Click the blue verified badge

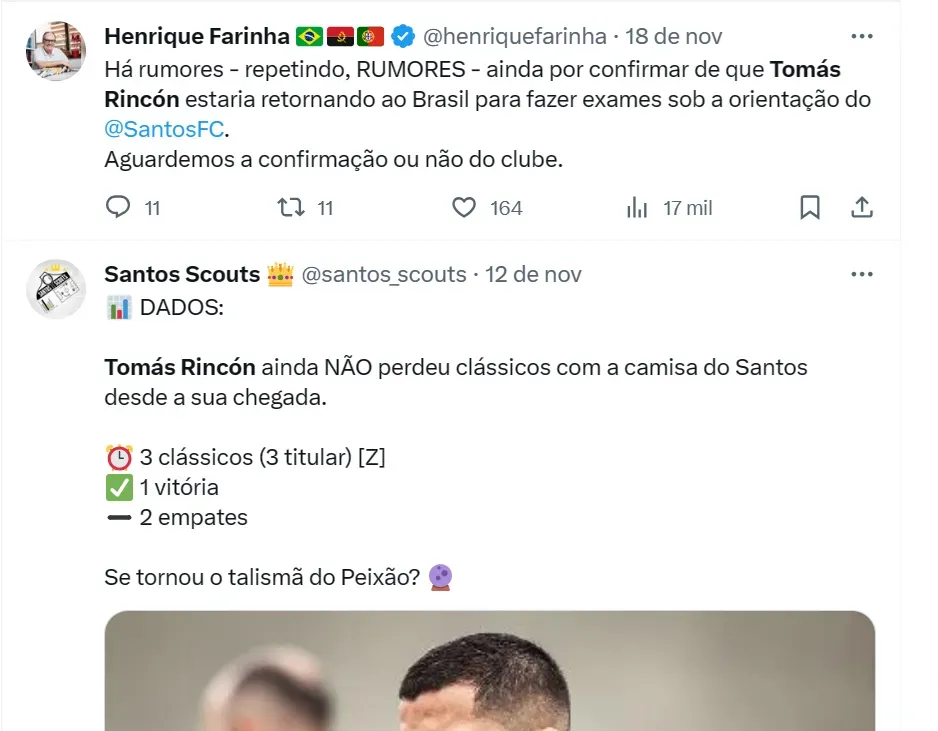pyautogui.click(x=402, y=37)
